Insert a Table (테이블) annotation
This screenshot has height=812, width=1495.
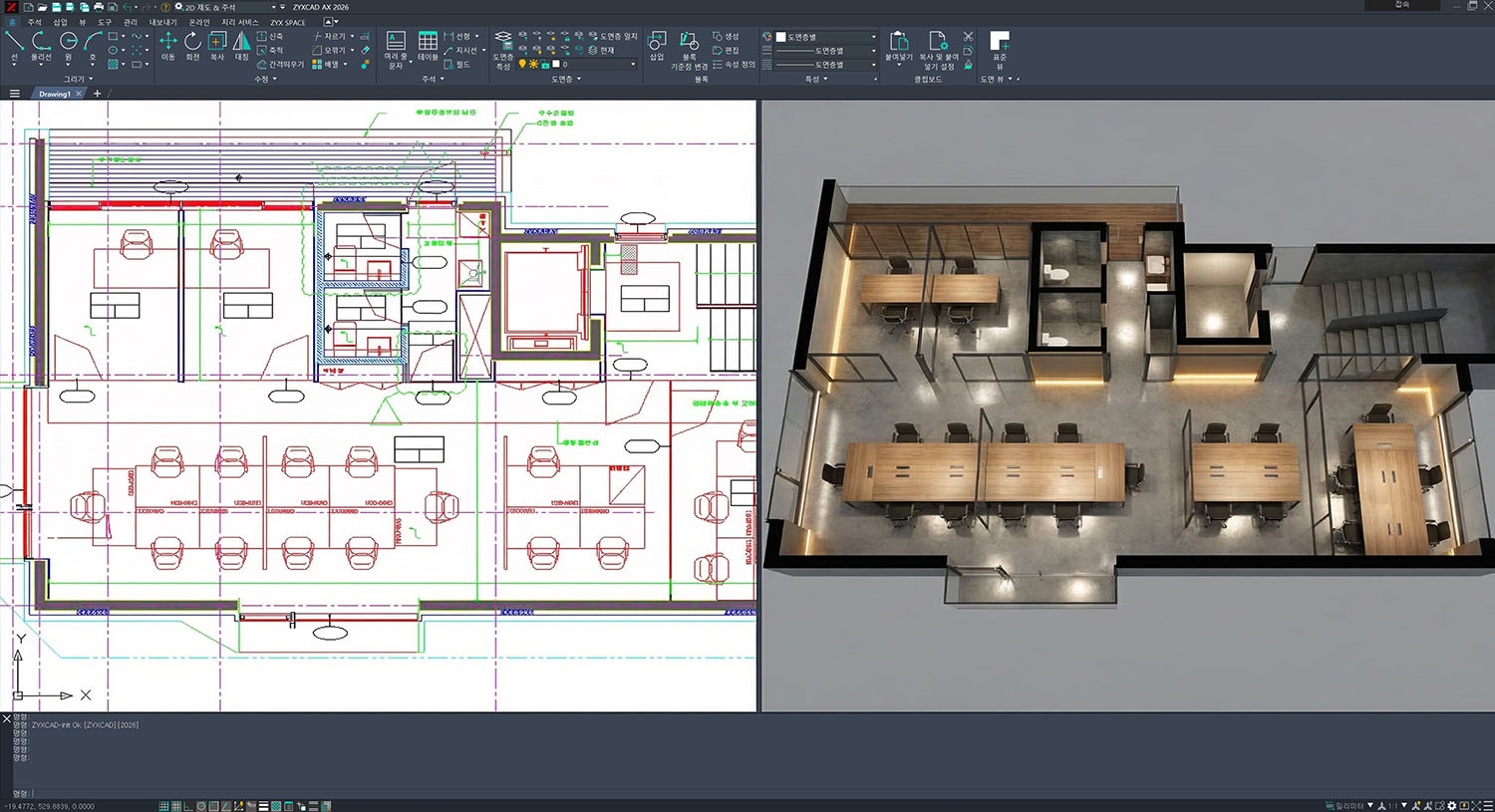point(428,42)
